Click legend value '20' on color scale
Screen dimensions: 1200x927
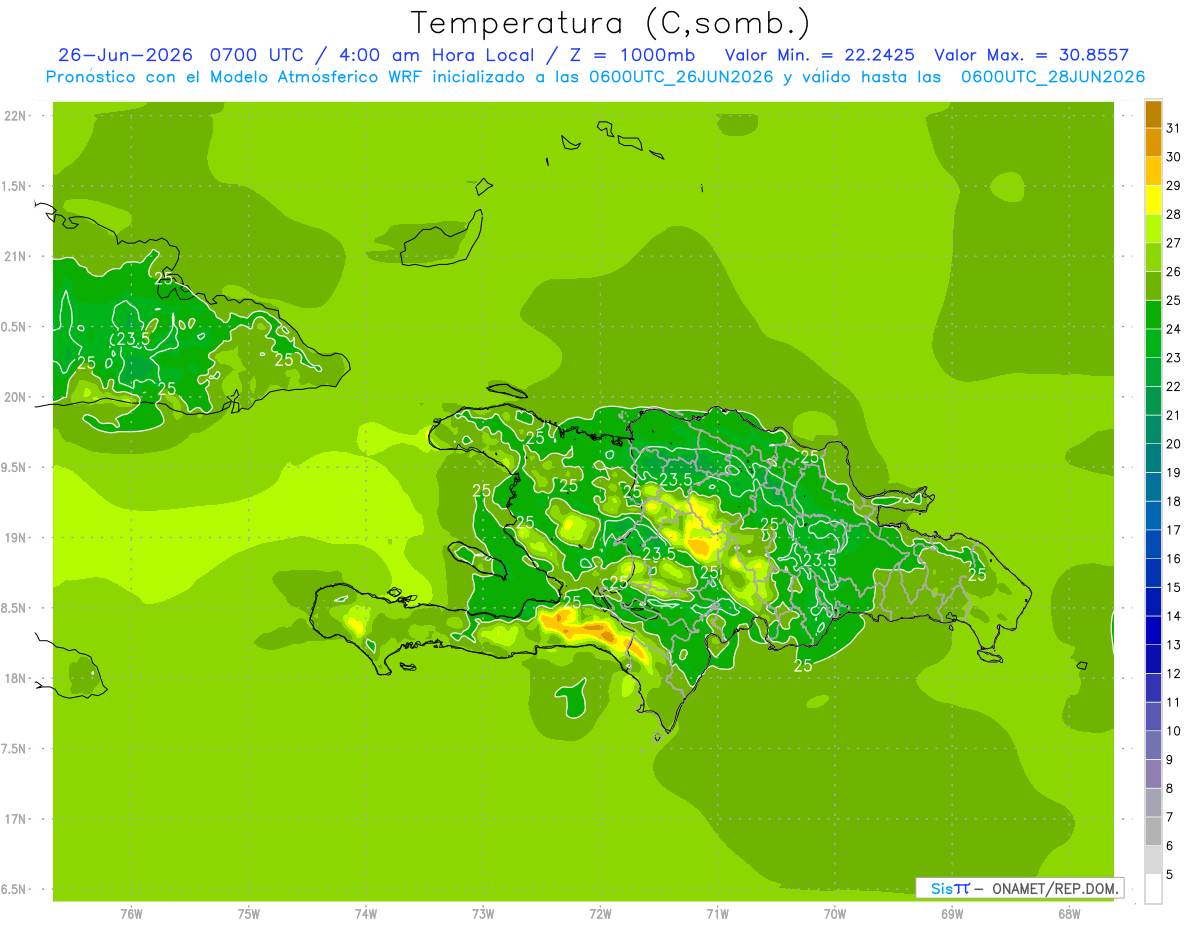(1174, 444)
